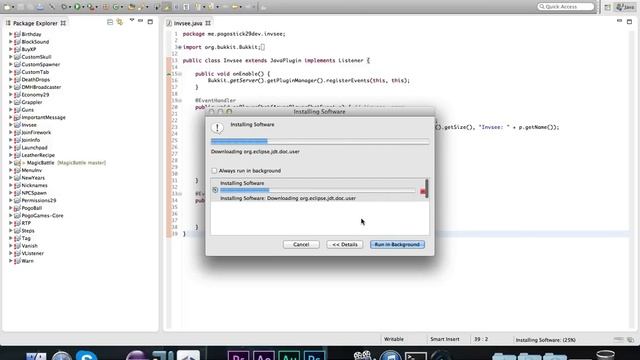
Task: Click Link with Editor in Package Explorer
Action: (x=120, y=22)
